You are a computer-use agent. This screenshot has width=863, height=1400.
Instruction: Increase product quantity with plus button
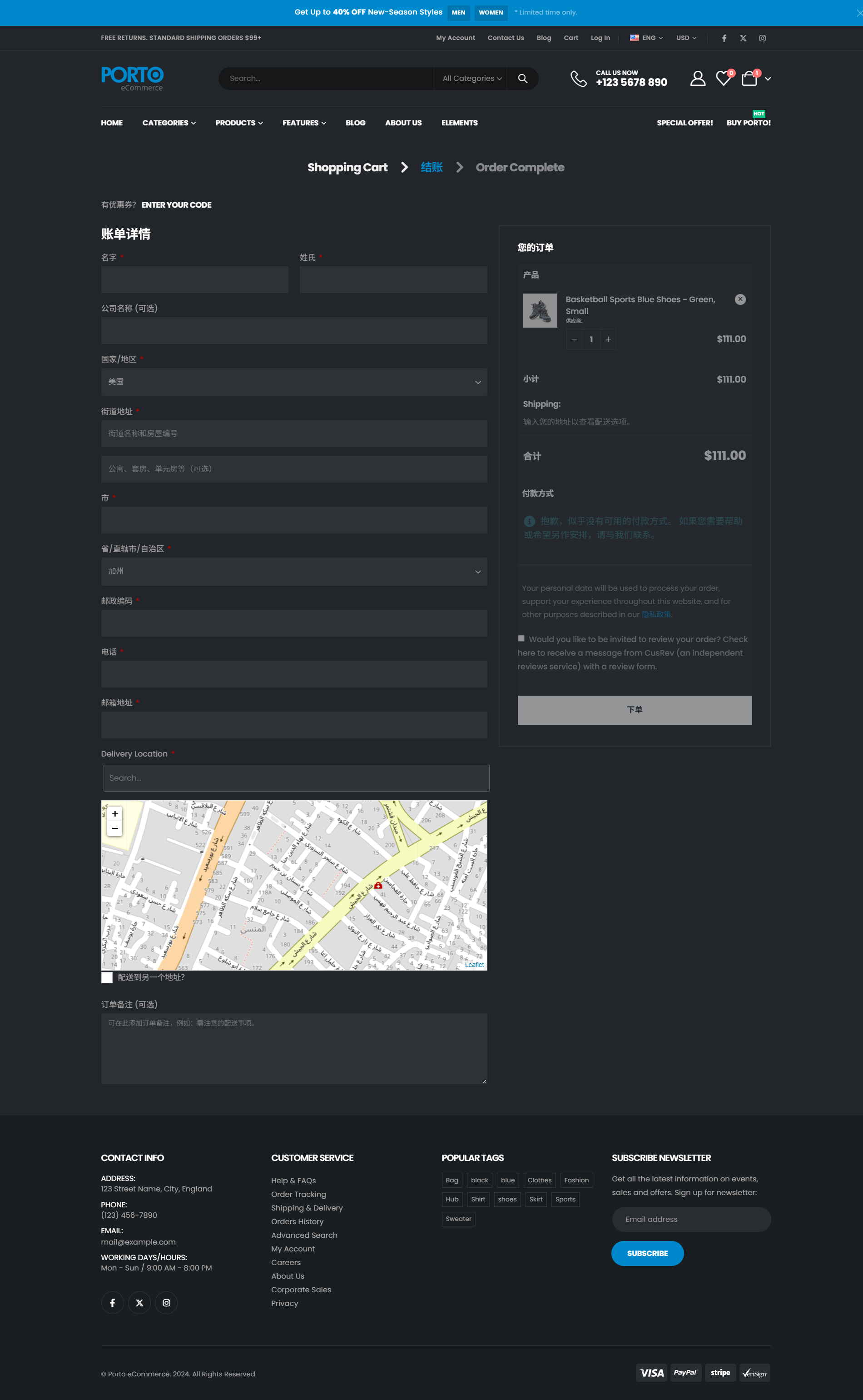pyautogui.click(x=608, y=339)
